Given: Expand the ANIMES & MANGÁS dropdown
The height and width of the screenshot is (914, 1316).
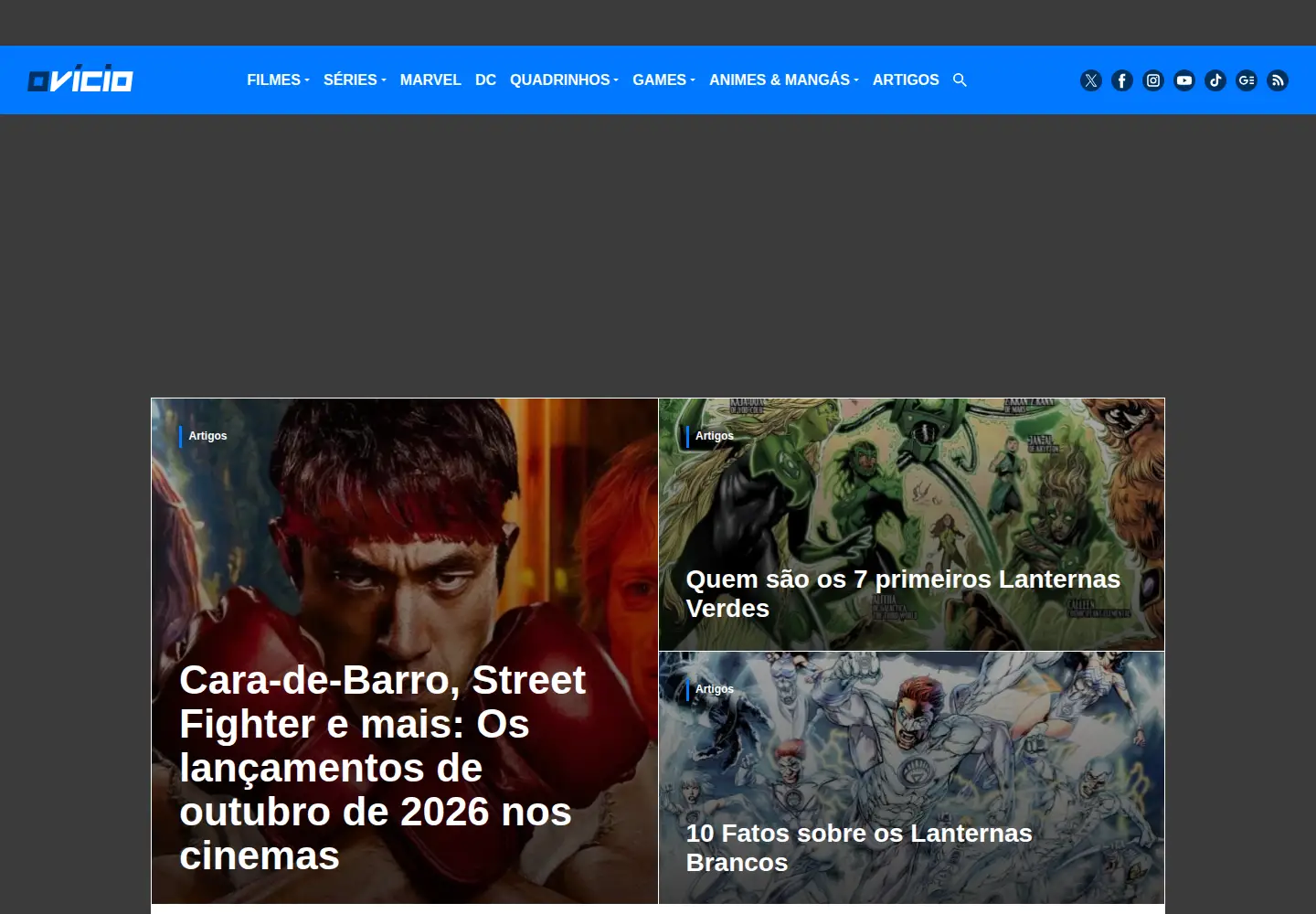Looking at the screenshot, I should (x=784, y=80).
